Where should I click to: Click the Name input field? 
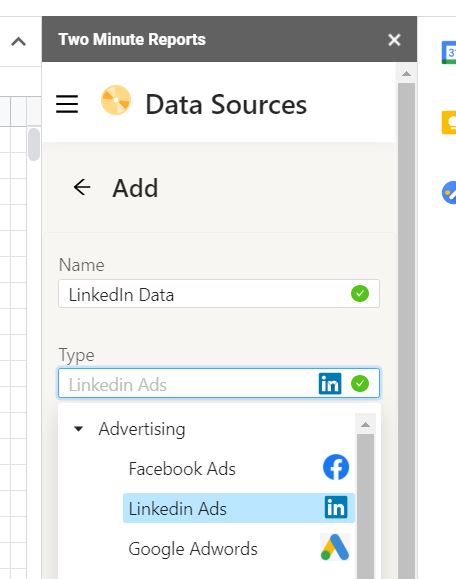pyautogui.click(x=219, y=294)
